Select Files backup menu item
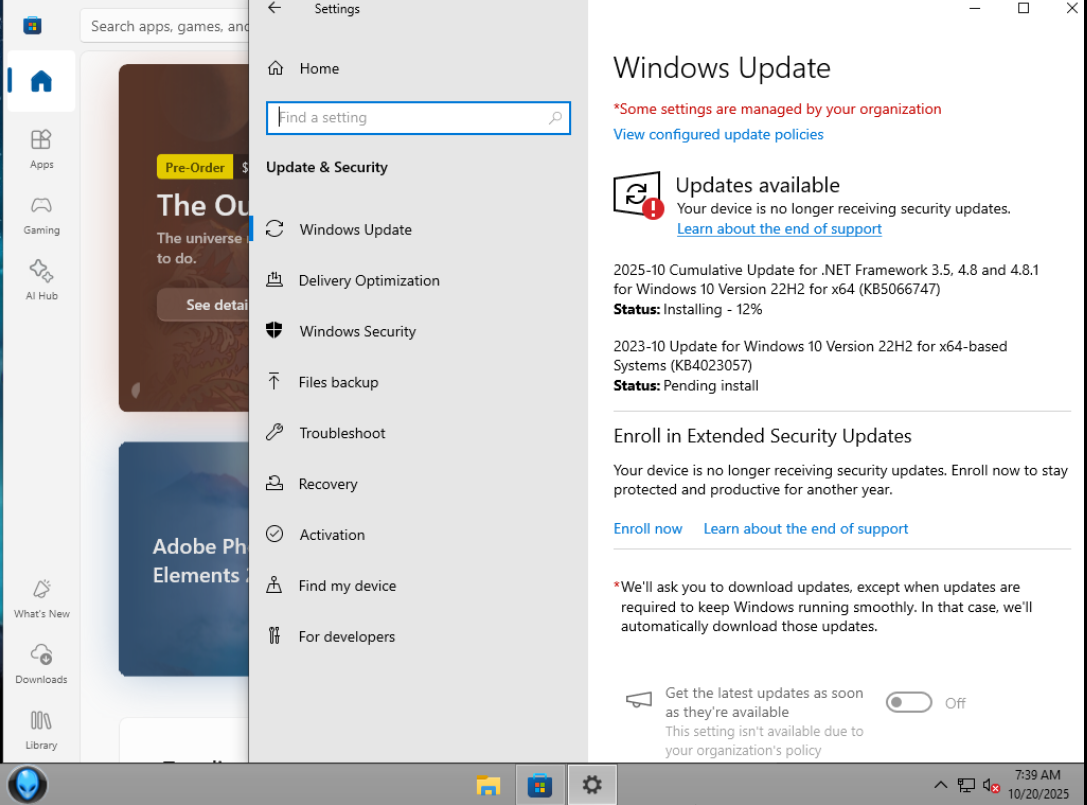 [x=418, y=382]
